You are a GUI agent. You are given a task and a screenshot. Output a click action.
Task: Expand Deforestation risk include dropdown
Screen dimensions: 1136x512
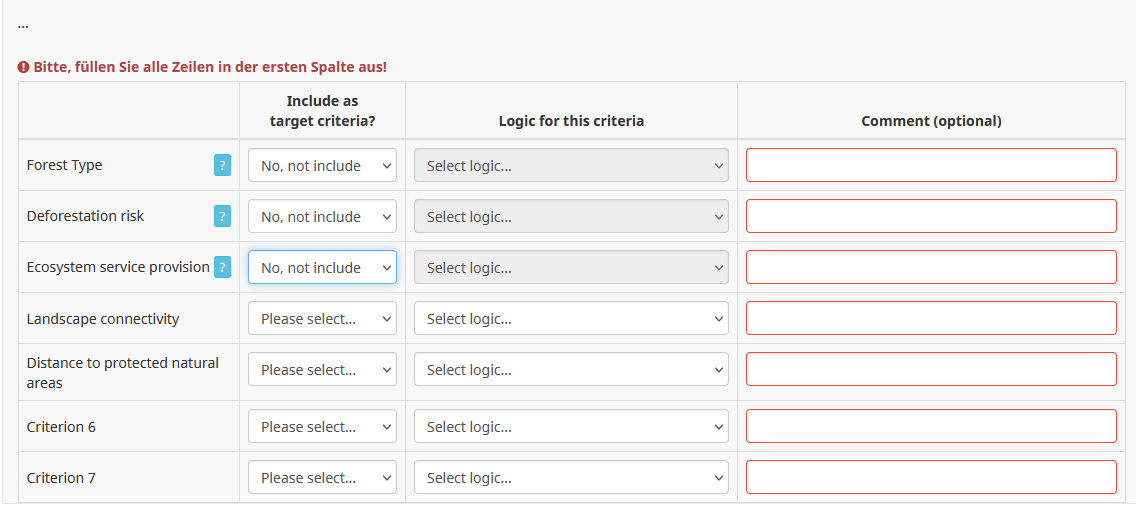tap(322, 217)
